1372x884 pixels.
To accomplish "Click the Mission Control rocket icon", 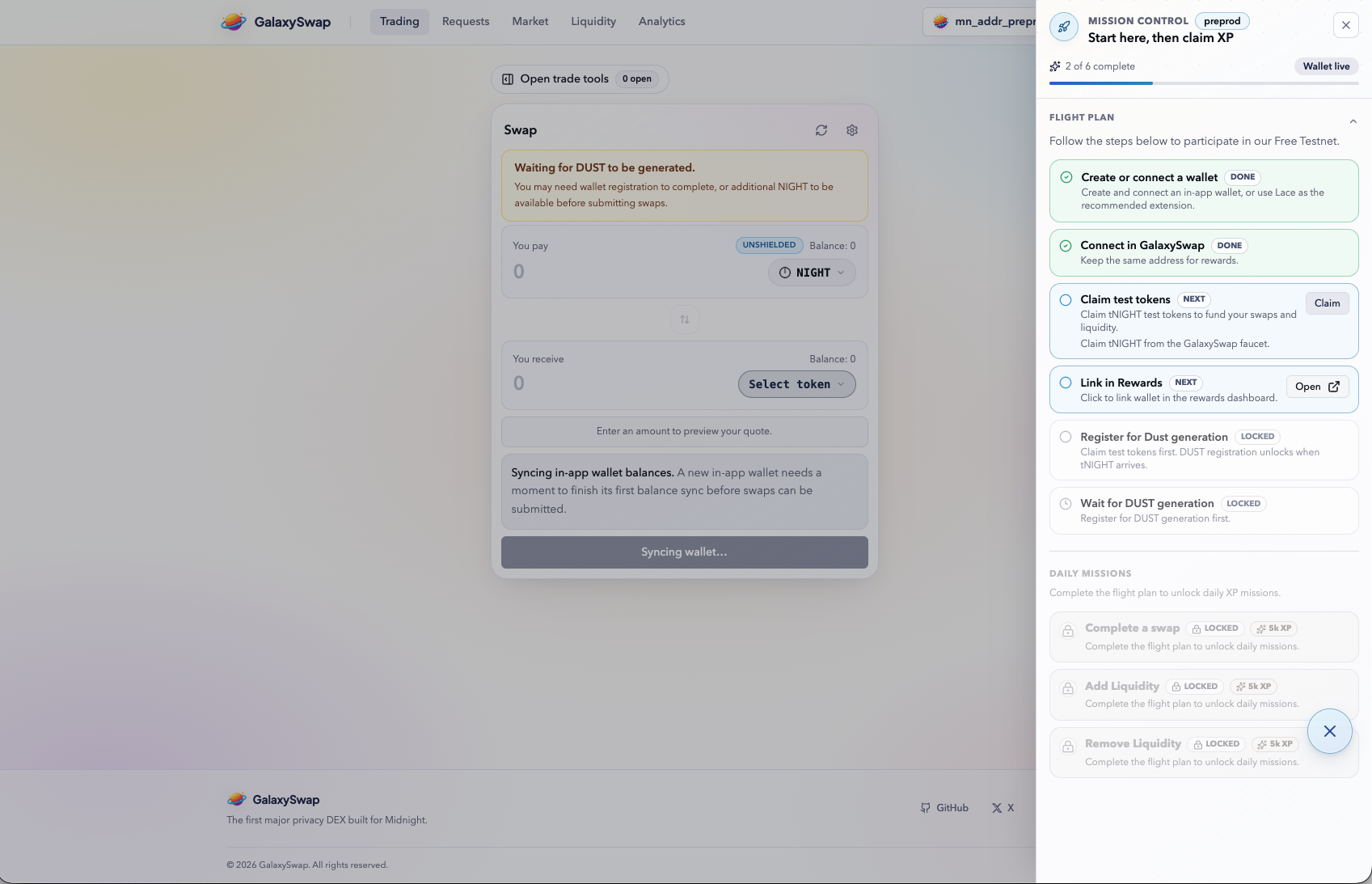I will [x=1064, y=27].
